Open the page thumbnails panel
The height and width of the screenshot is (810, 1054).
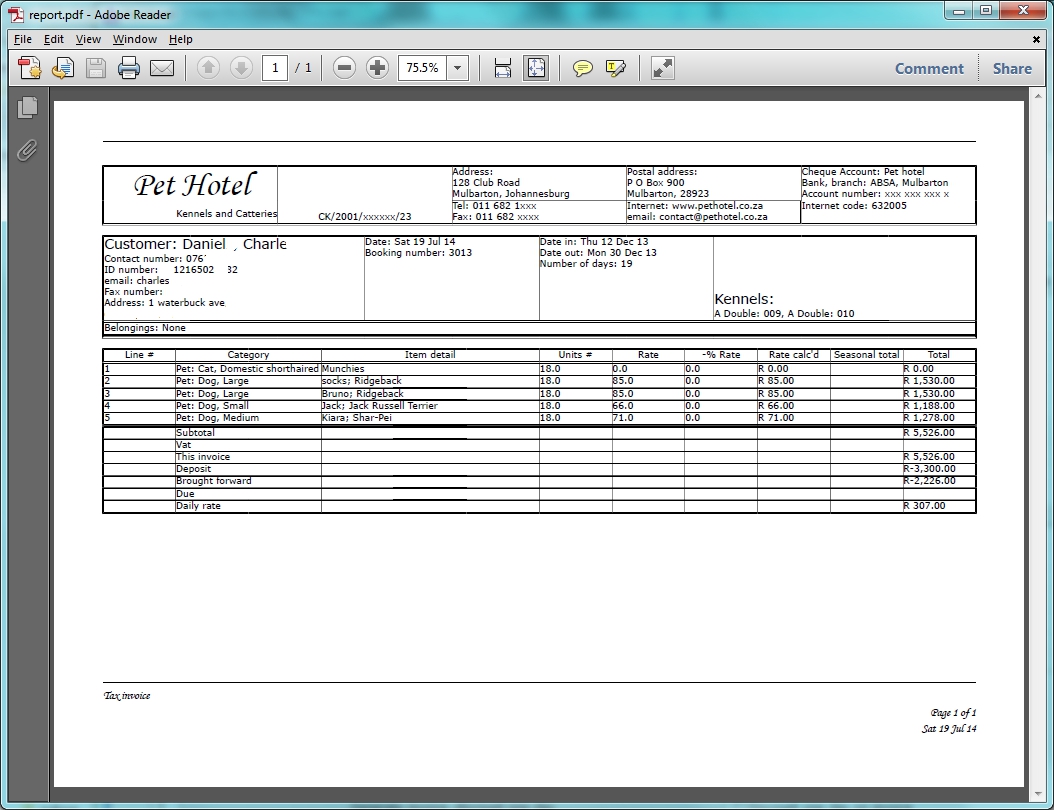[x=27, y=108]
